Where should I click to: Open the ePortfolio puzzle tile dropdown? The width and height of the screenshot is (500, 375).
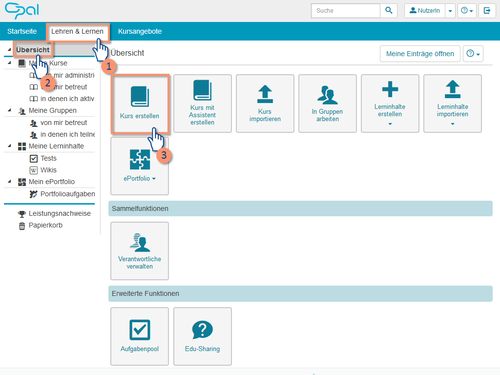tap(140, 166)
